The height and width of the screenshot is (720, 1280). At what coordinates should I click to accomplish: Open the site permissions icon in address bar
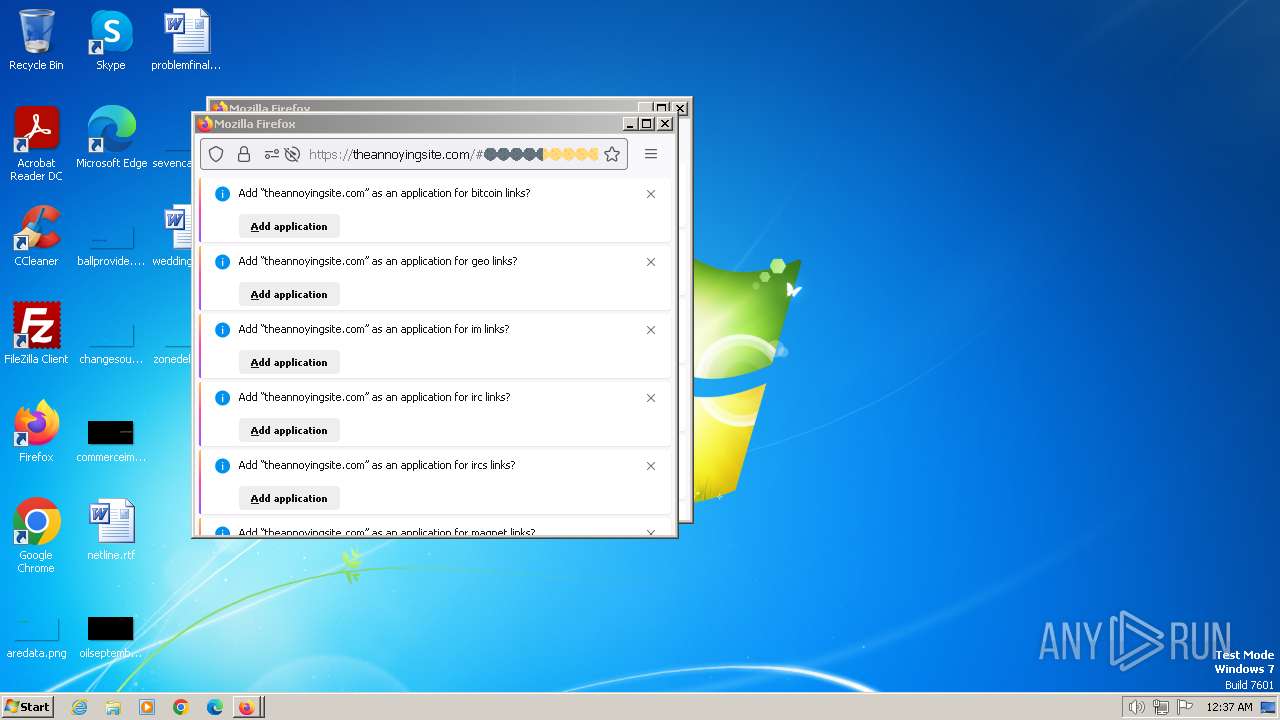(x=271, y=154)
